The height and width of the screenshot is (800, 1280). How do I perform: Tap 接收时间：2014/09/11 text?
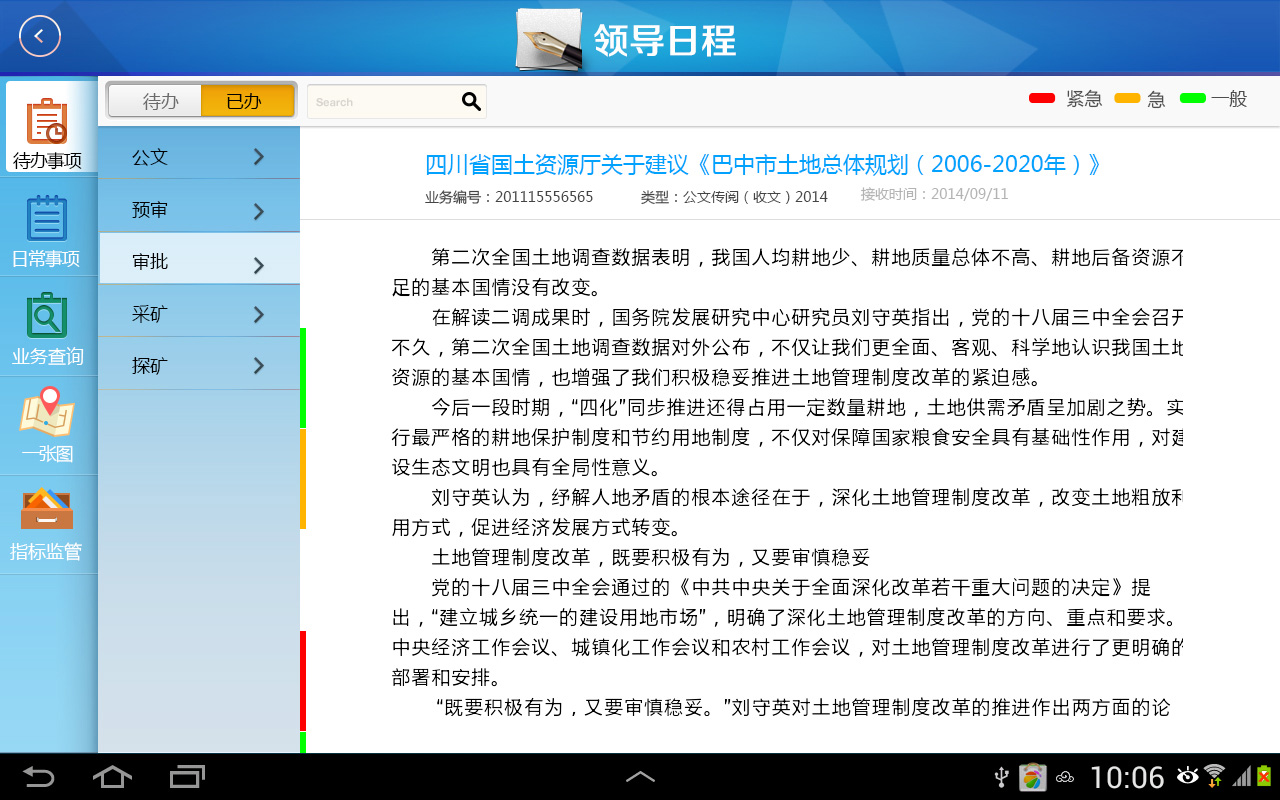tap(934, 194)
